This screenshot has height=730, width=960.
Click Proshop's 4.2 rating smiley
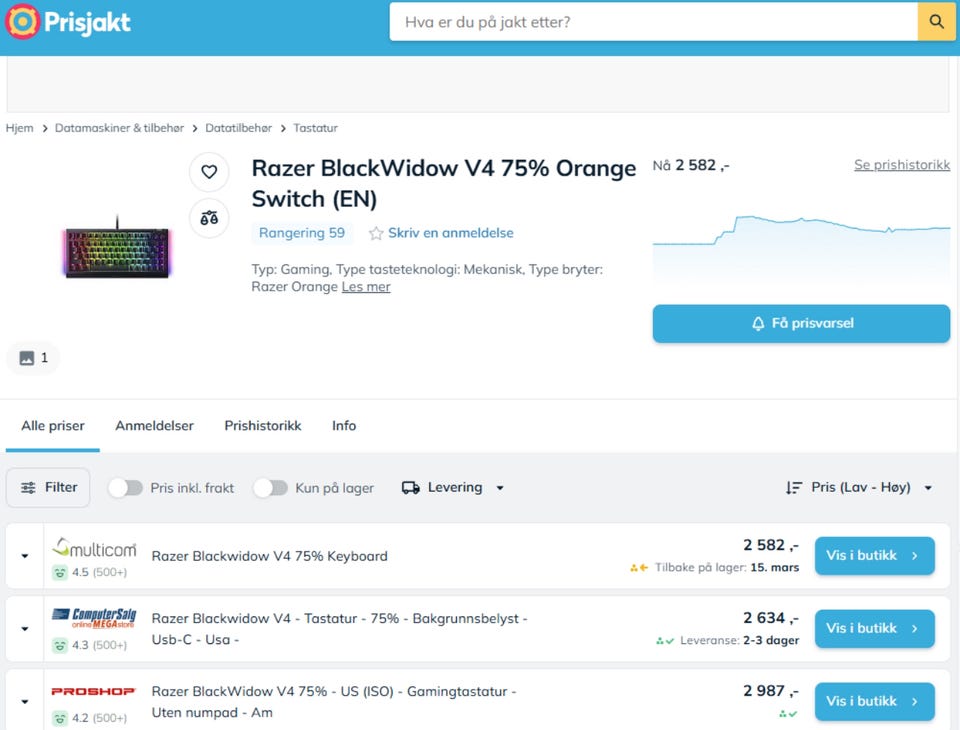click(x=60, y=718)
